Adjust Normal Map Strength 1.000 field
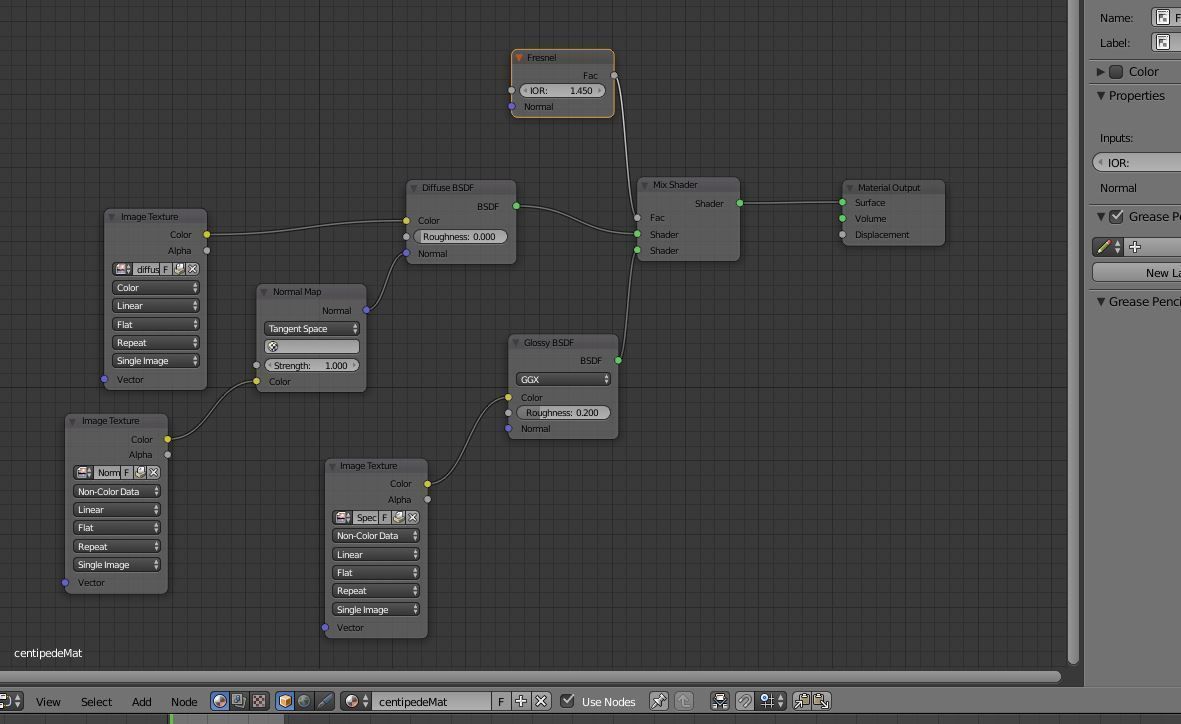 [x=312, y=365]
